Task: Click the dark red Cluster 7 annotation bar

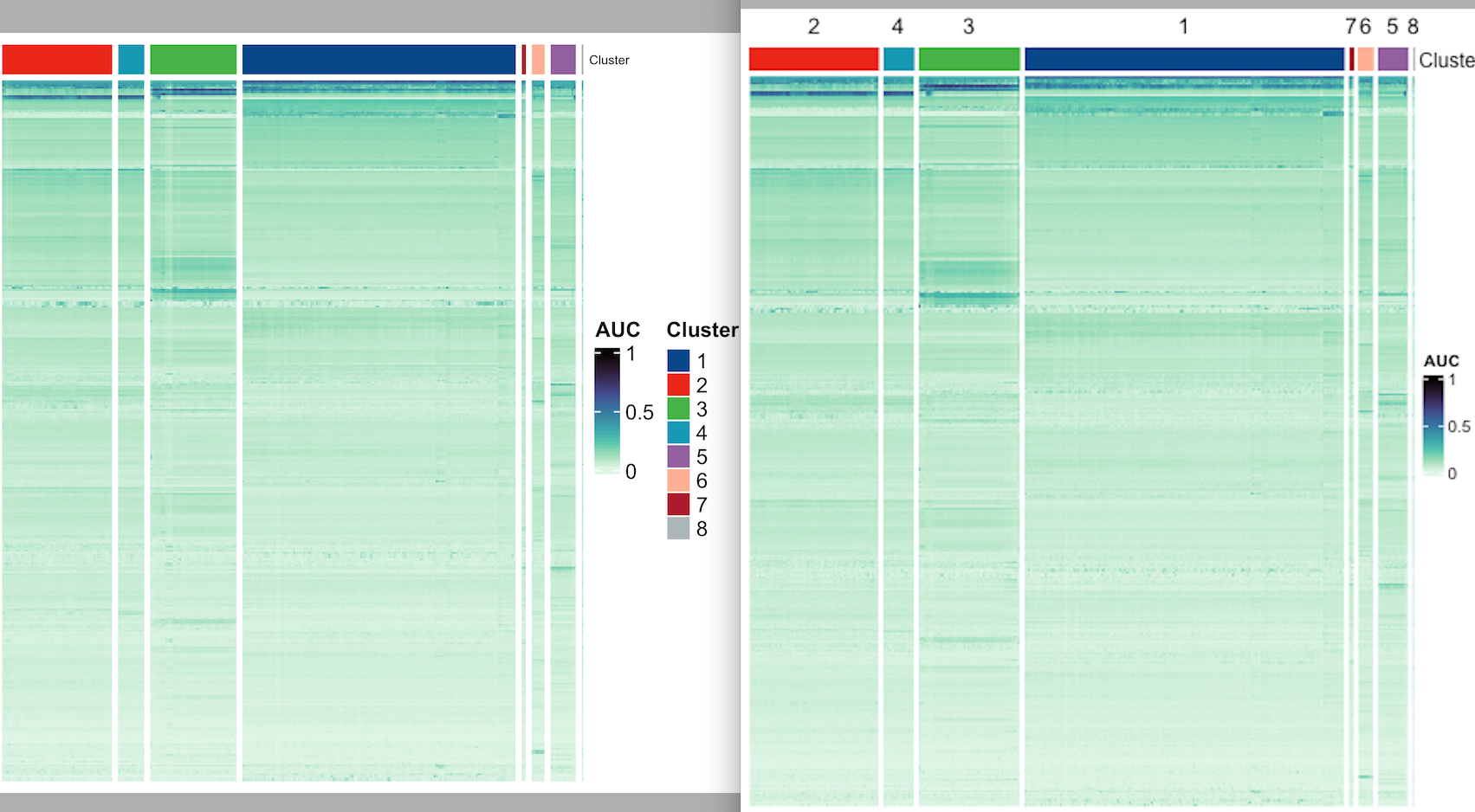Action: pyautogui.click(x=524, y=59)
